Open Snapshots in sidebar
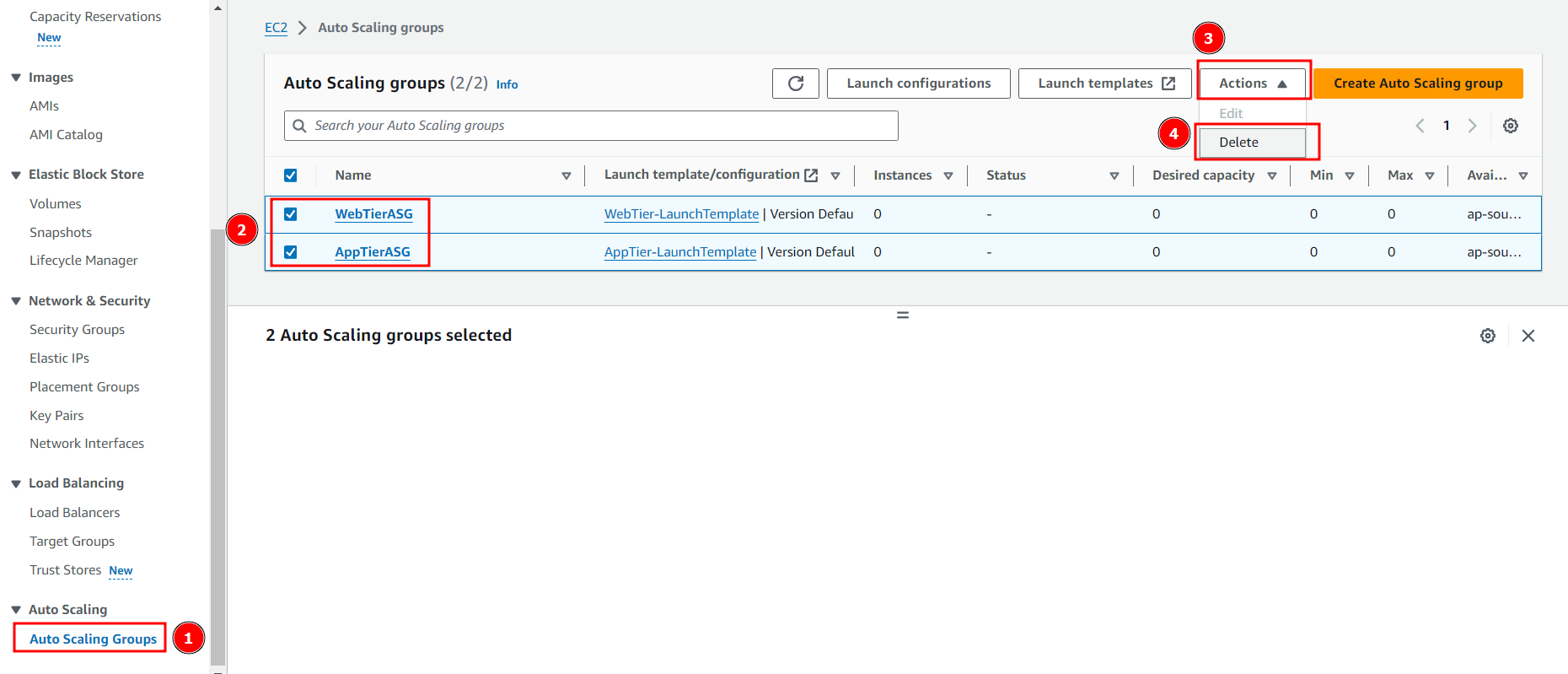The width and height of the screenshot is (1568, 674). [x=61, y=233]
